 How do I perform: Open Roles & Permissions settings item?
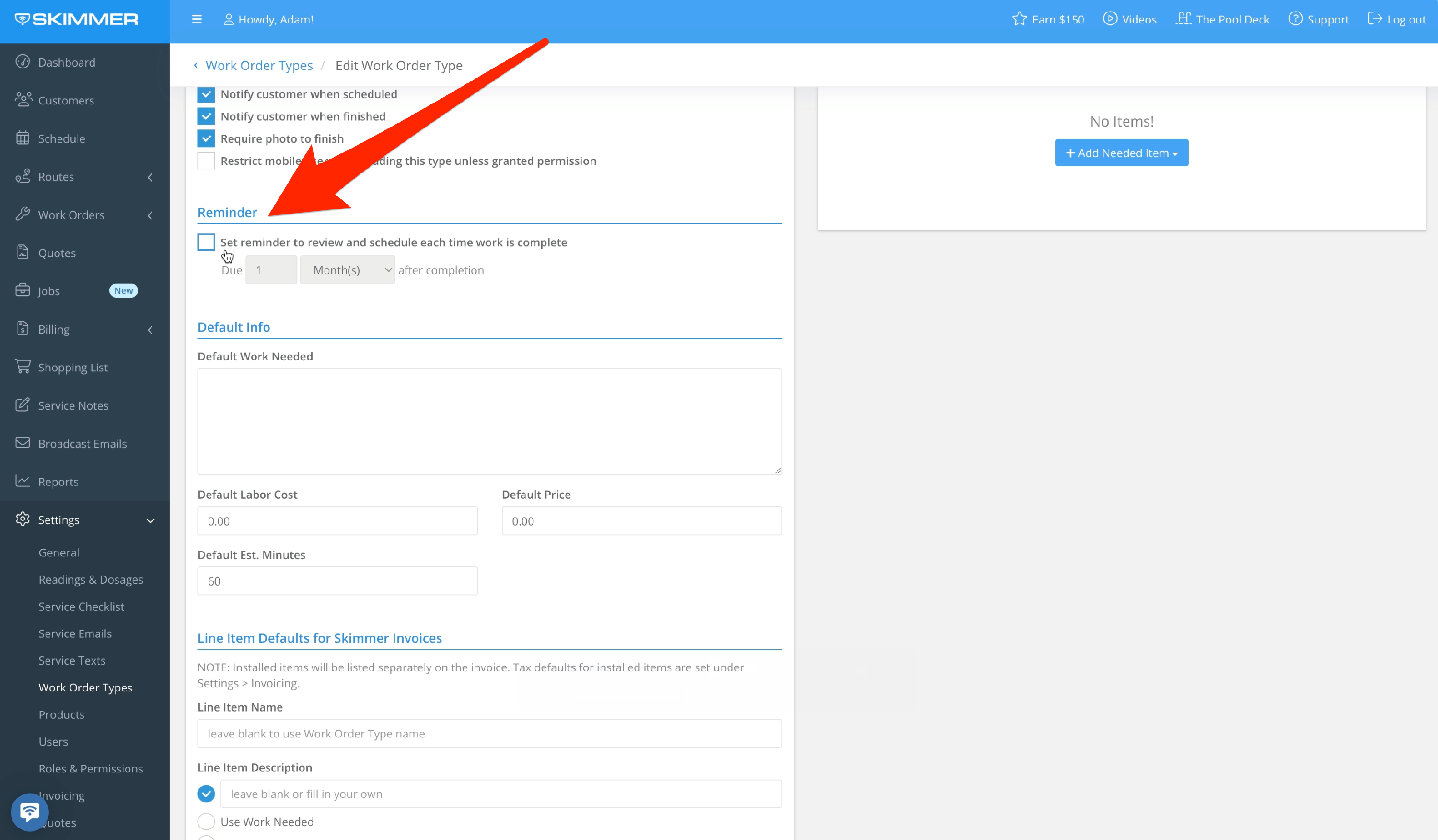coord(91,768)
